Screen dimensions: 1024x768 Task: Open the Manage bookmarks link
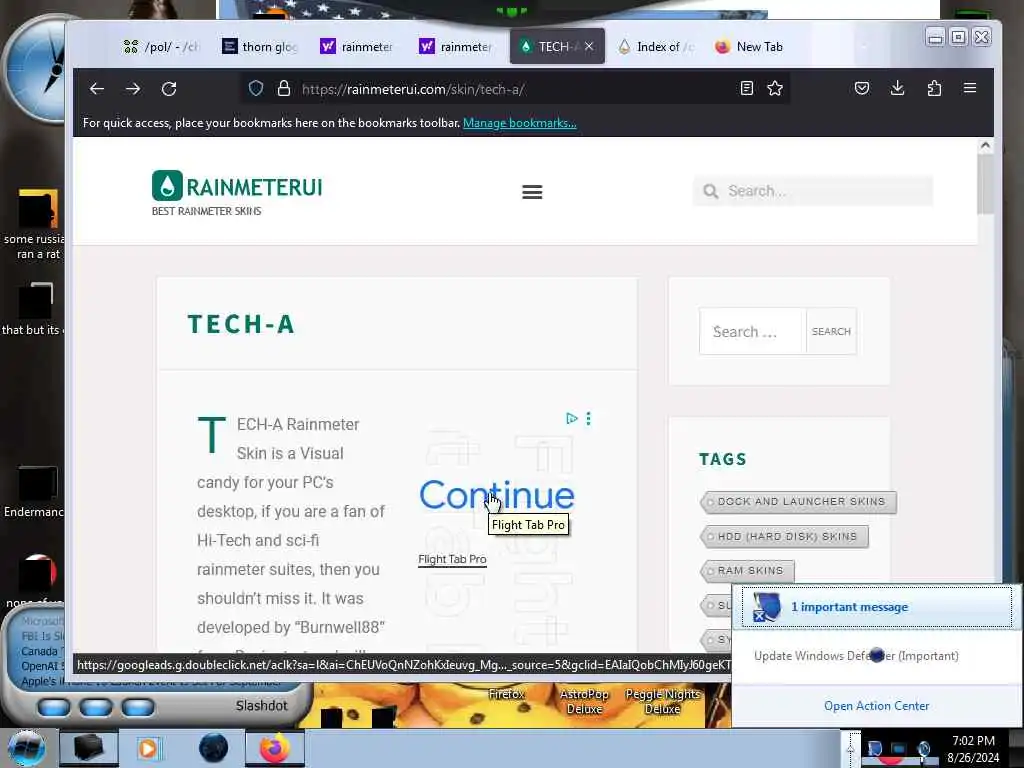click(x=519, y=123)
